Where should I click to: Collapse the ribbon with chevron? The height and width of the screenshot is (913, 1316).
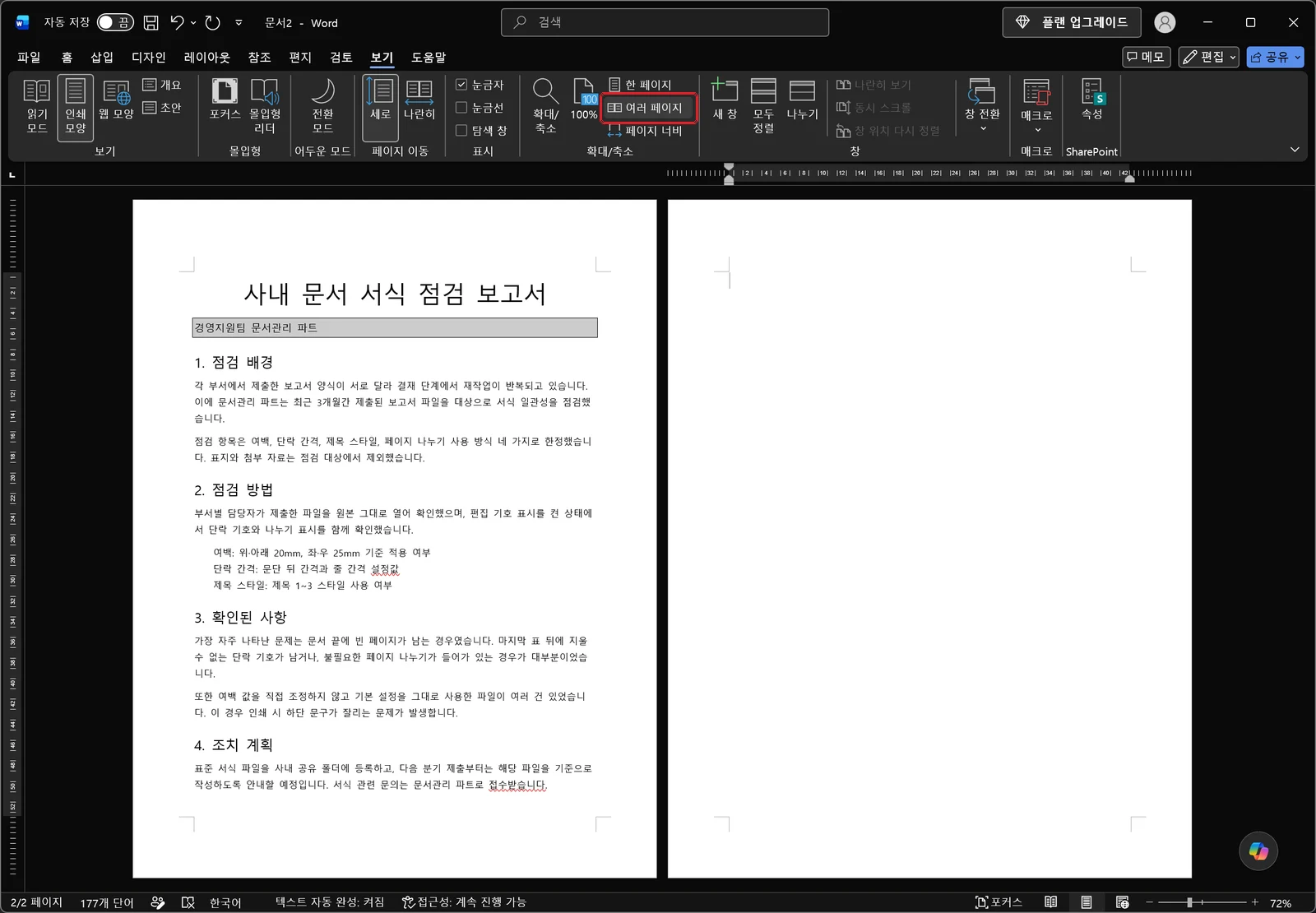[1295, 150]
